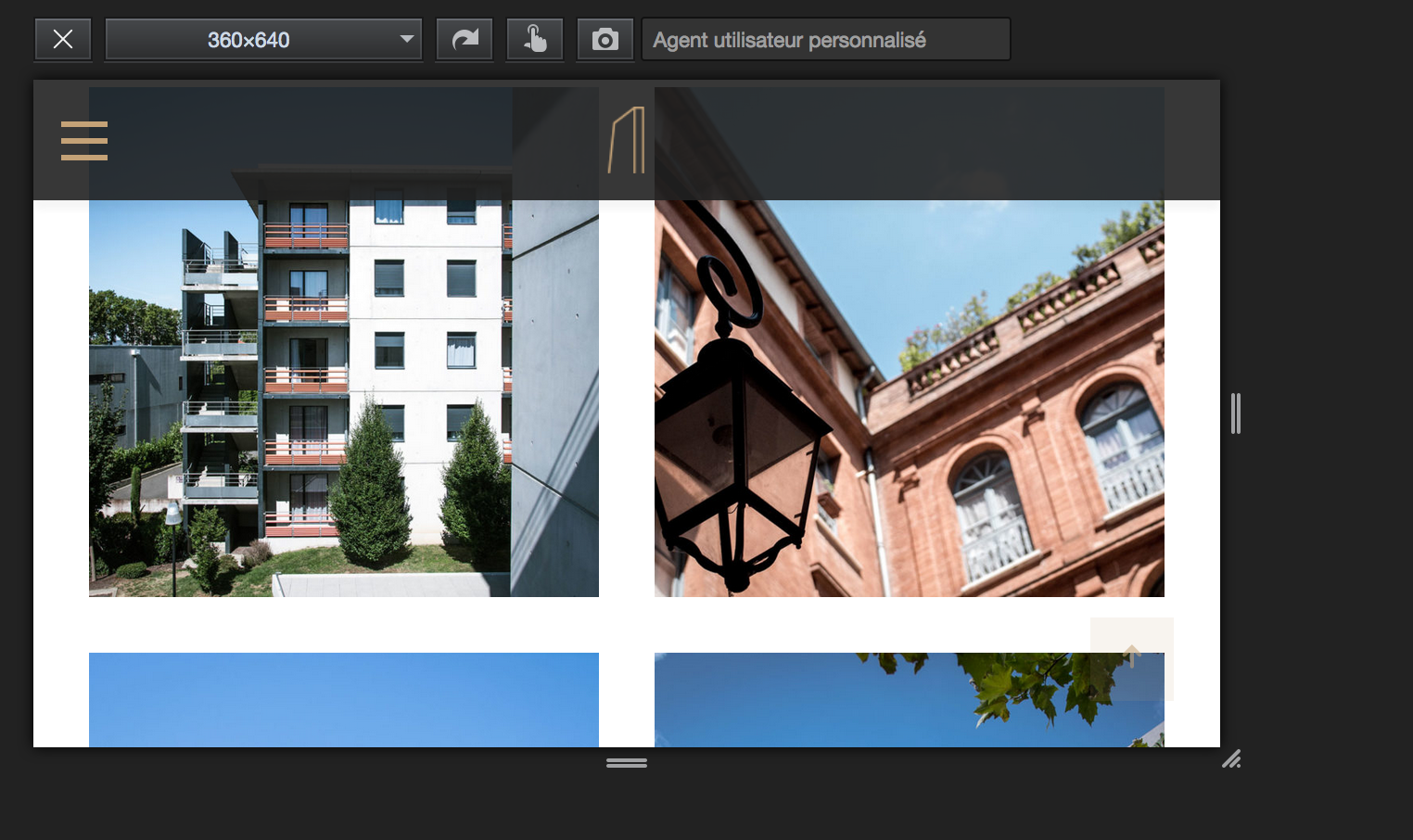Viewport: 1413px width, 840px height.
Task: Click the gold logo in the page header
Action: click(627, 140)
